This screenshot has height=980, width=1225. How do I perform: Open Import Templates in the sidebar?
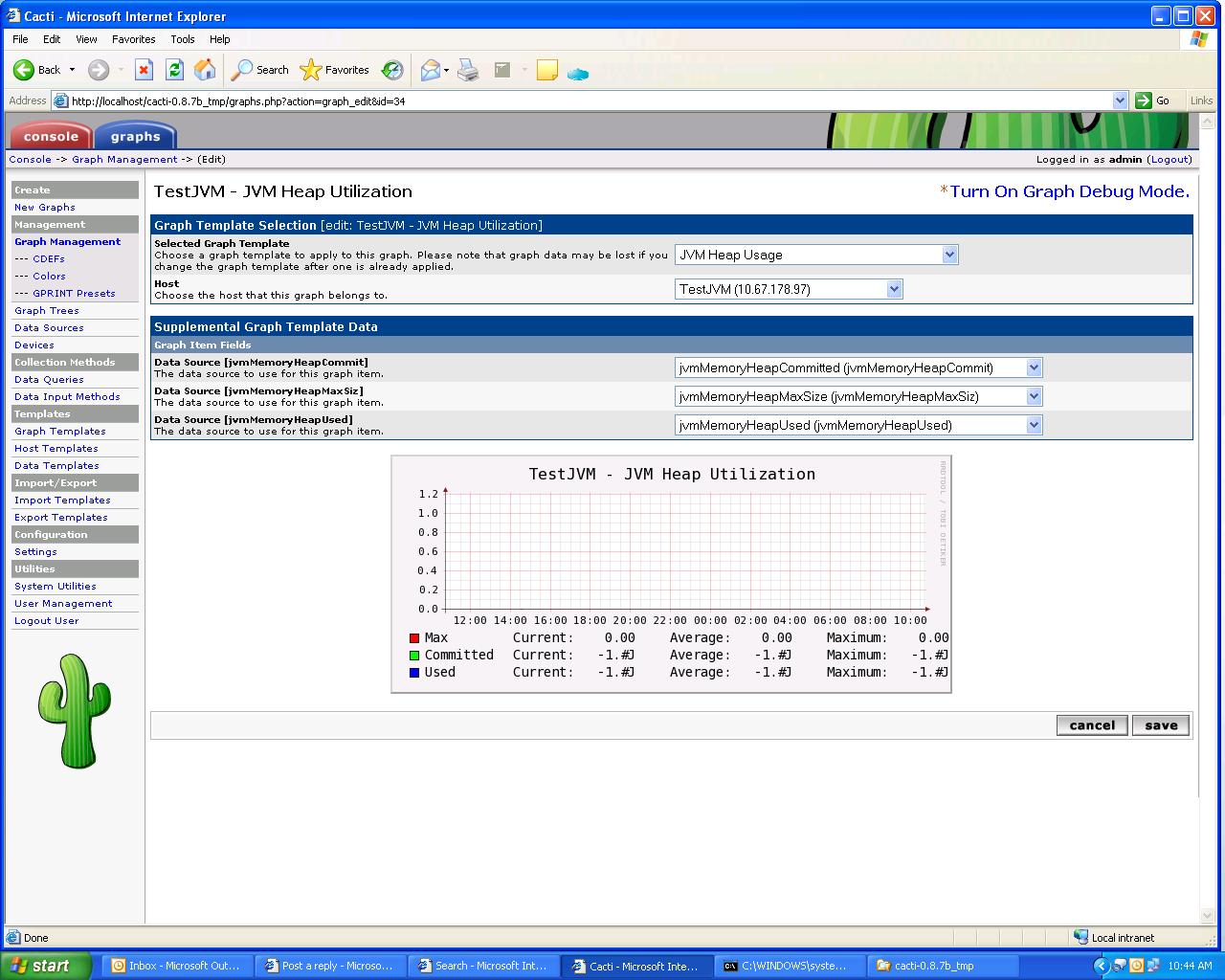(x=62, y=500)
